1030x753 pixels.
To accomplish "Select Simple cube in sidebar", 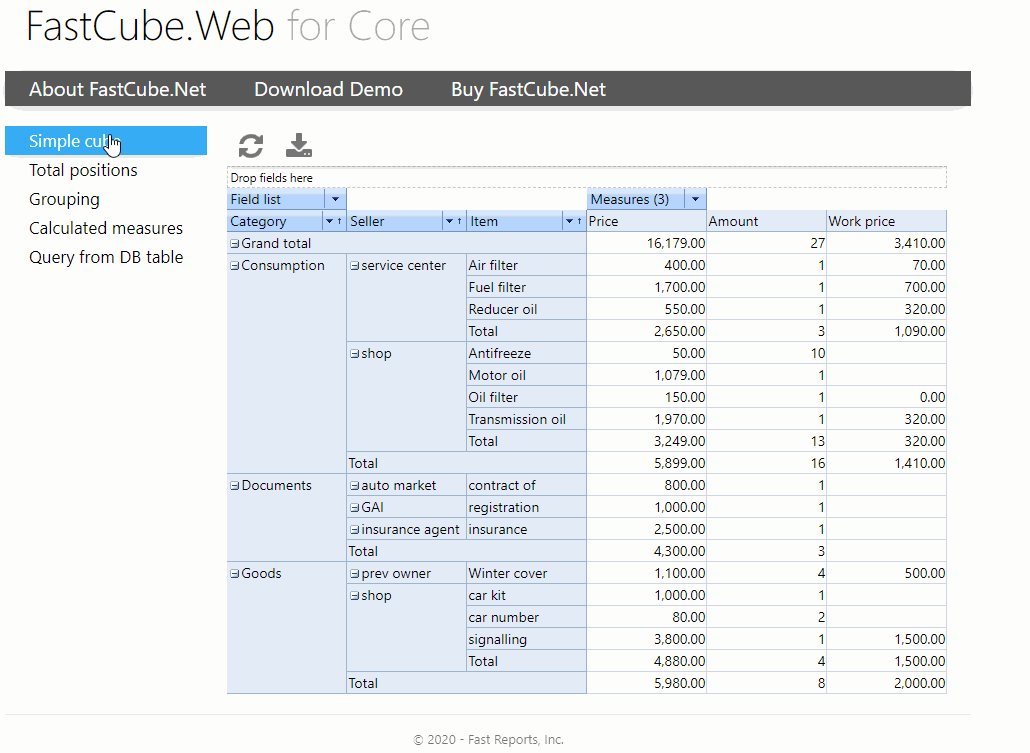I will click(x=106, y=141).
